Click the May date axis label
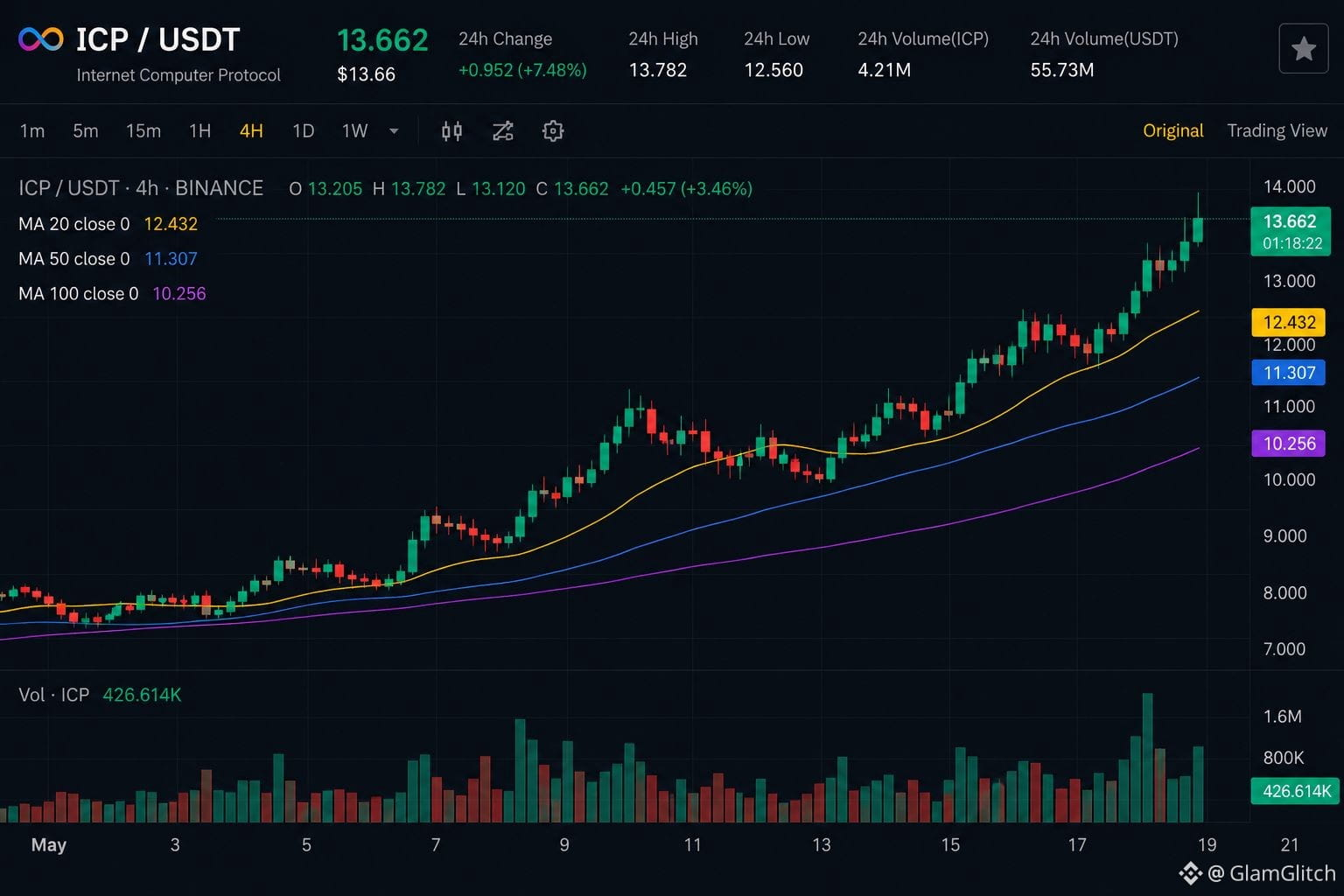Image resolution: width=1344 pixels, height=896 pixels. coord(49,845)
